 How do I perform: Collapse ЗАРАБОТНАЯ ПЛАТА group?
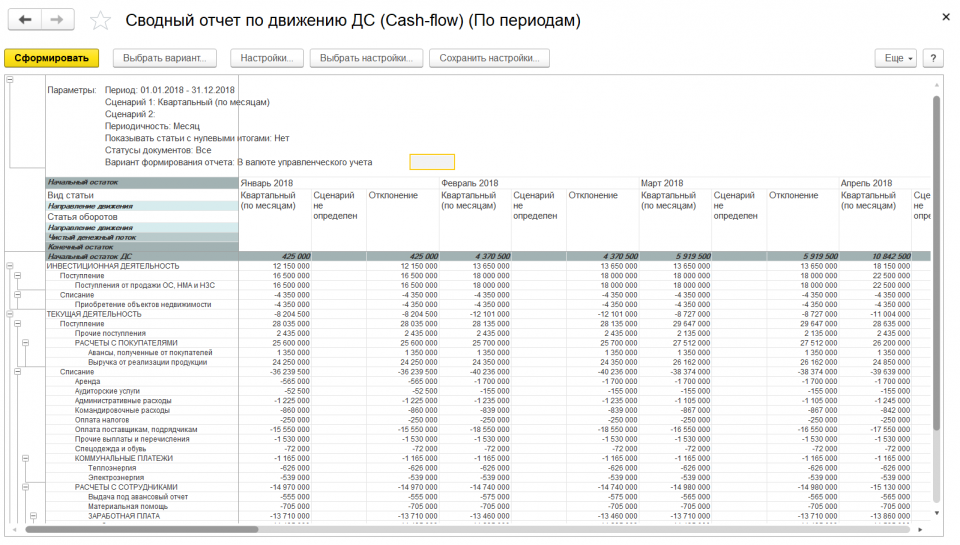[x=34, y=516]
